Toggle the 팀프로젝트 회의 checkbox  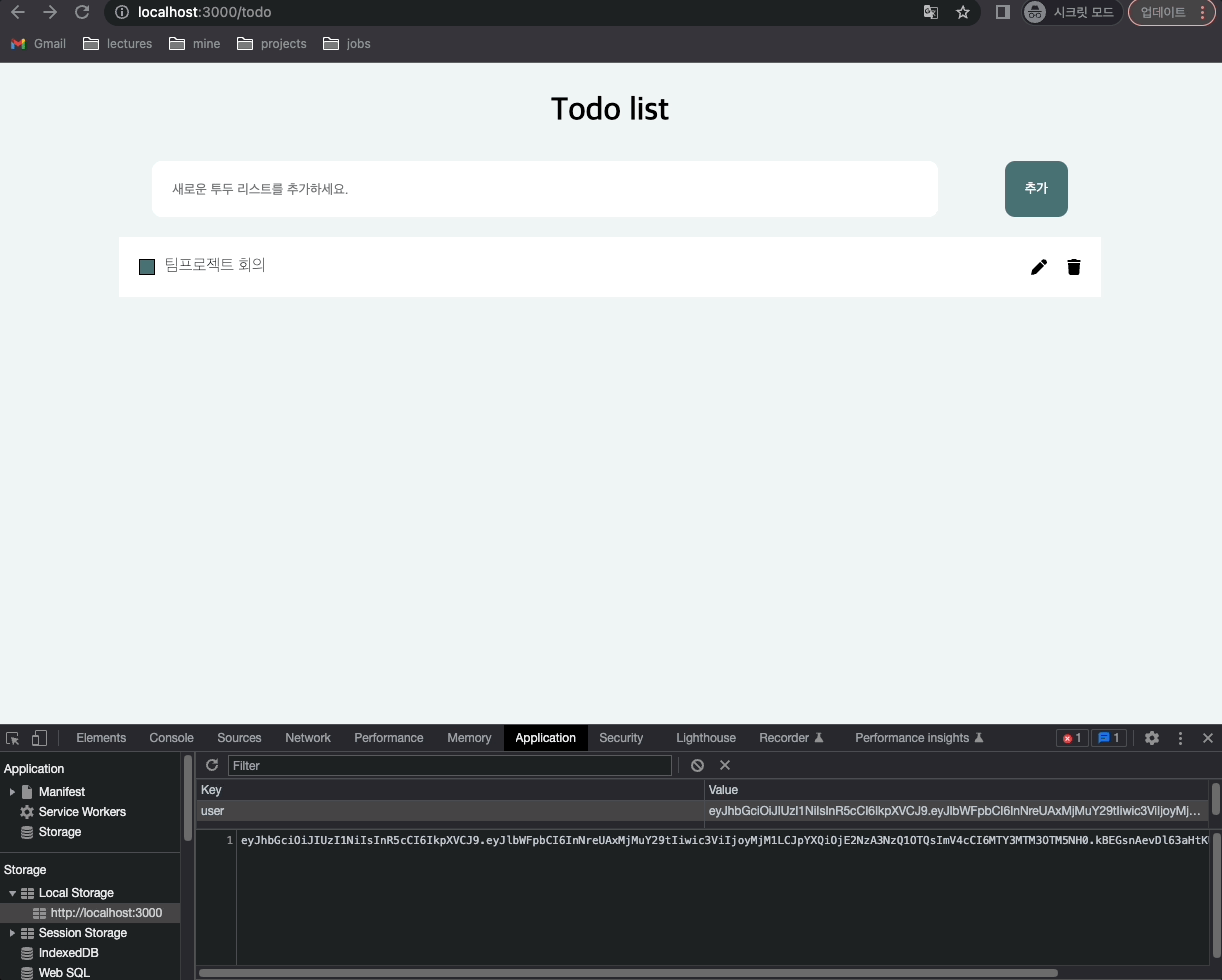(147, 266)
